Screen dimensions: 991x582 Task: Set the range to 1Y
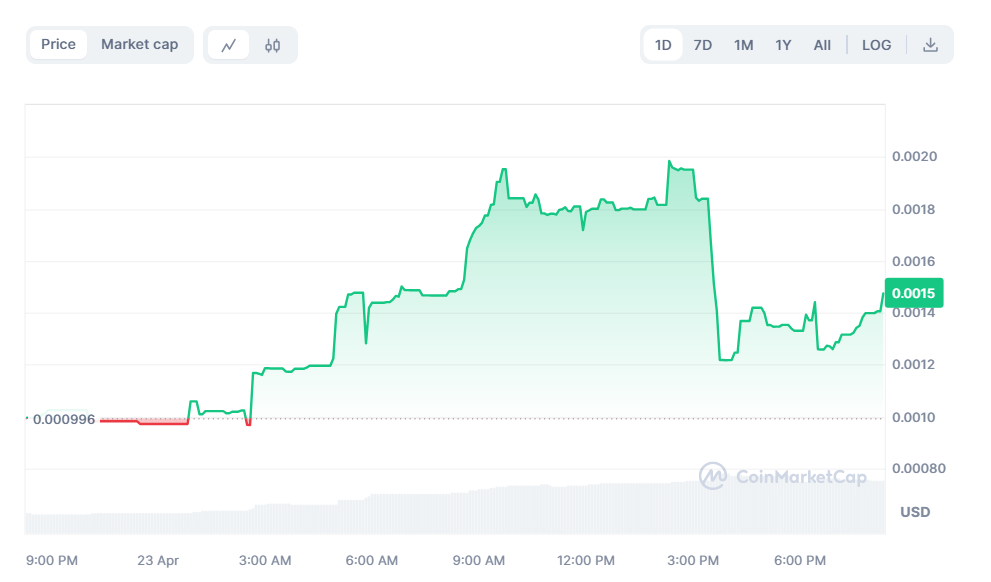[x=783, y=45]
